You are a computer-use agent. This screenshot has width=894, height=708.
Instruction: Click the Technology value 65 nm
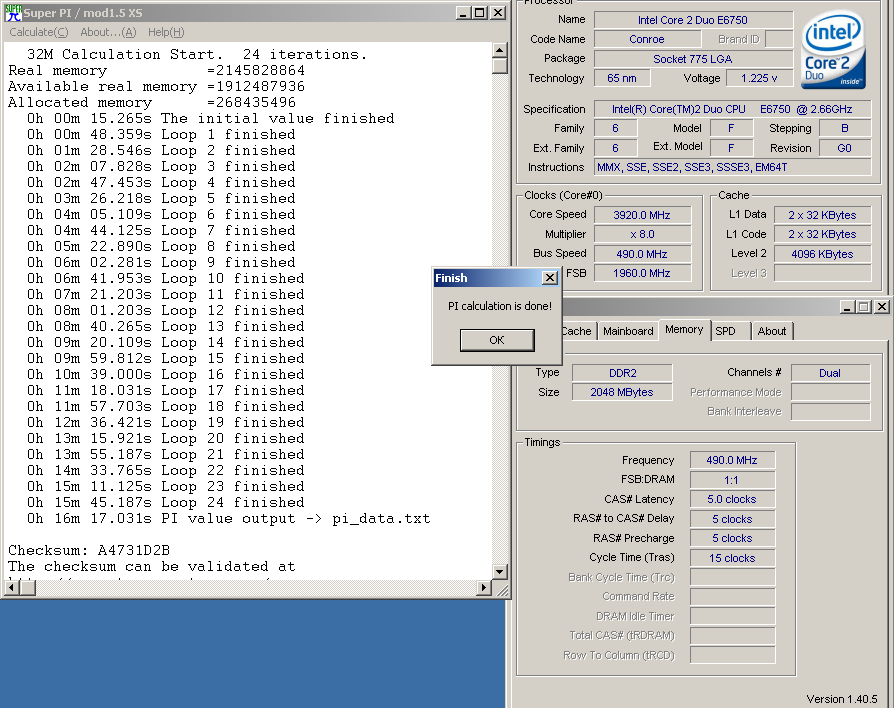[621, 78]
